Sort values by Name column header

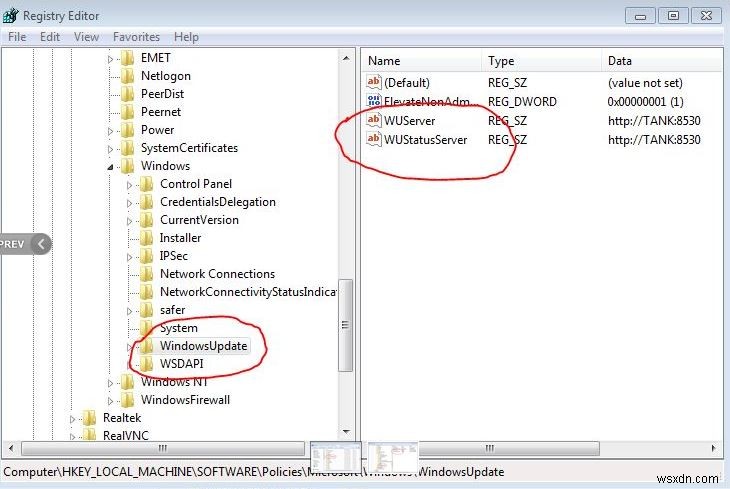[x=421, y=61]
